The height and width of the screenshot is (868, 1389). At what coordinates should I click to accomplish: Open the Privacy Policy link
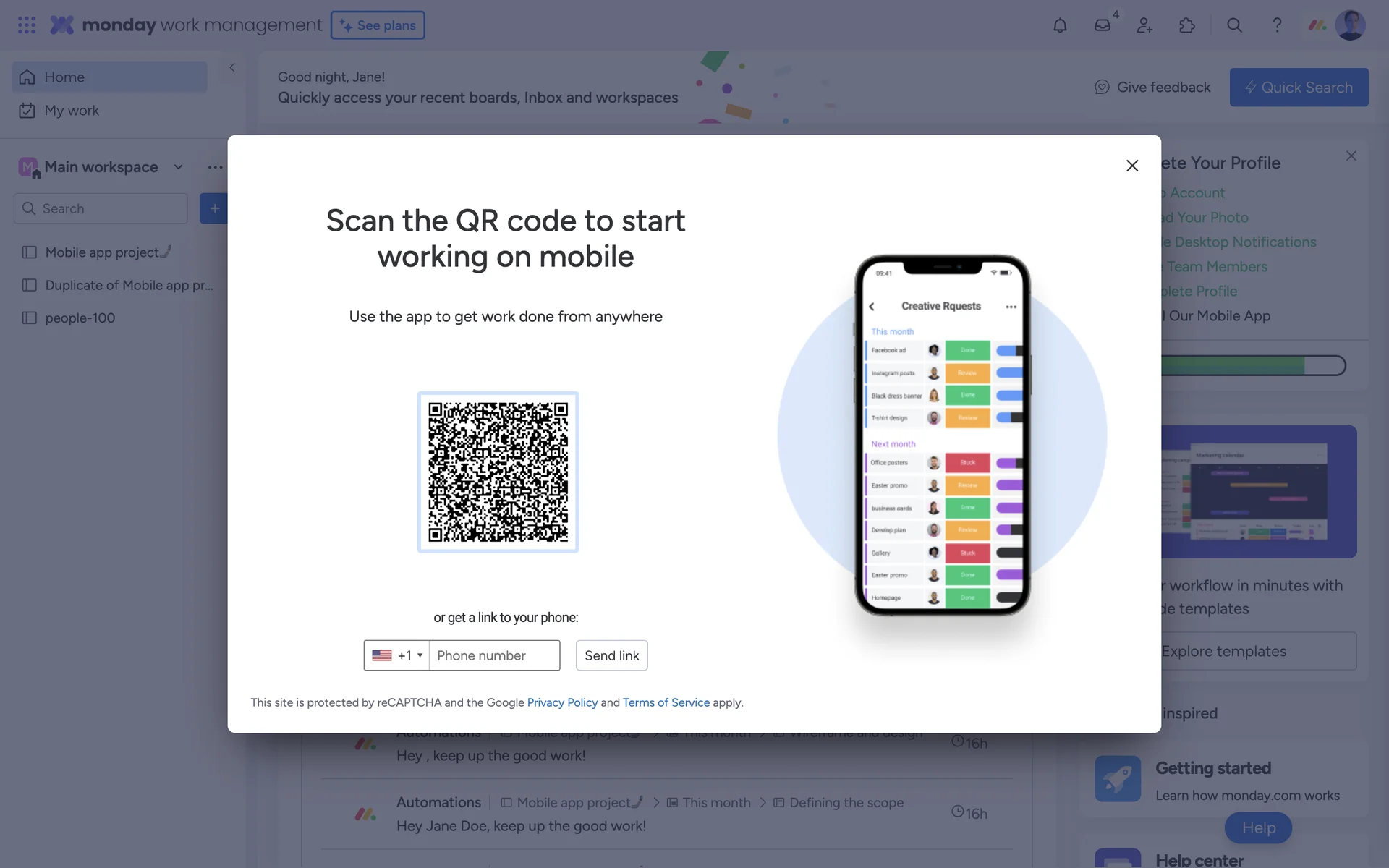point(562,702)
